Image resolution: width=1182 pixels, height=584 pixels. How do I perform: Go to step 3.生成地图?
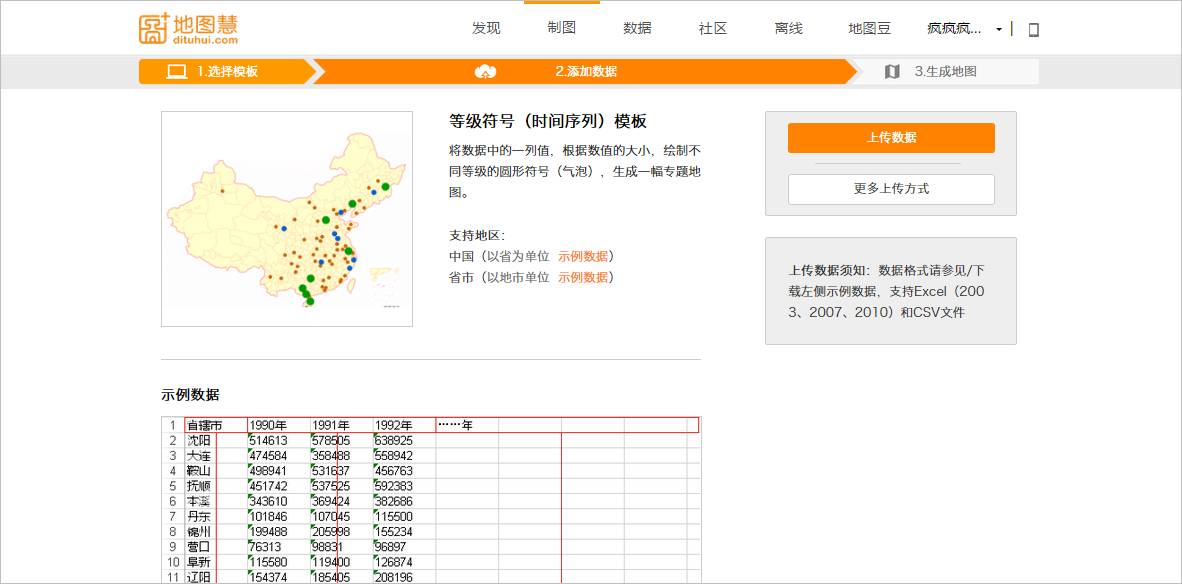click(945, 72)
